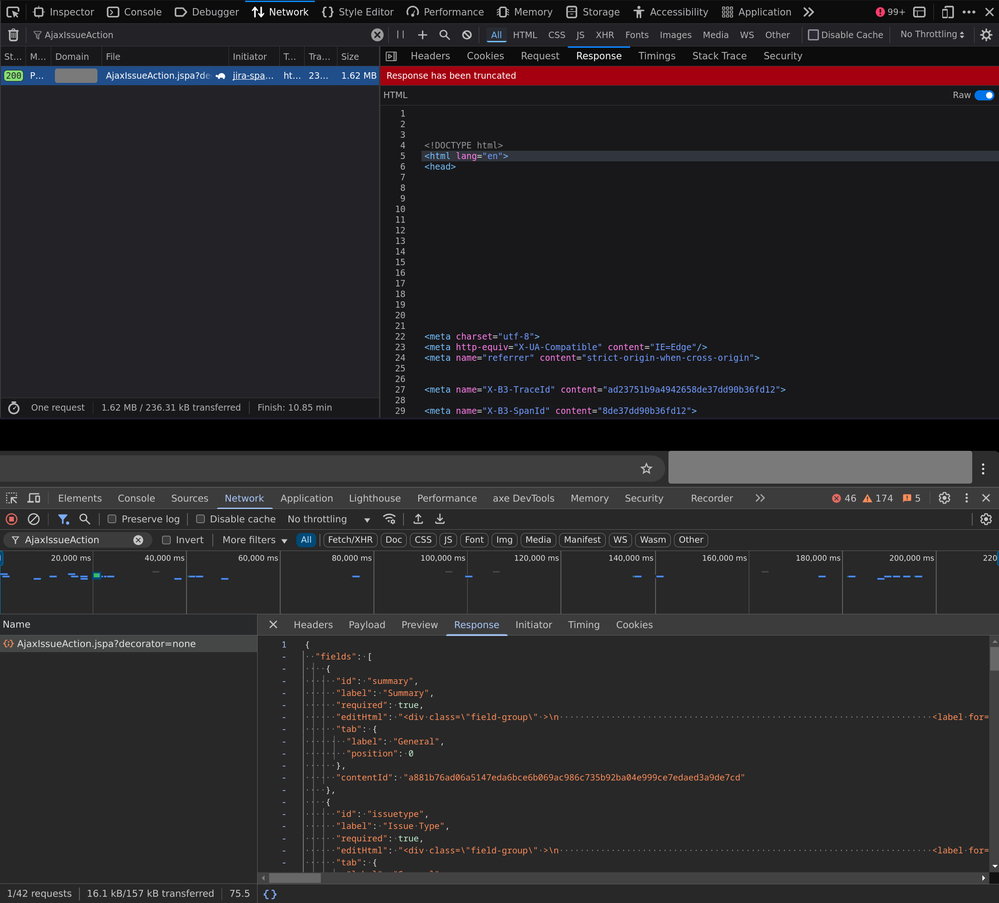
Task: Click the AjaxIssueAction filter input in Chrome
Action: pyautogui.click(x=75, y=540)
